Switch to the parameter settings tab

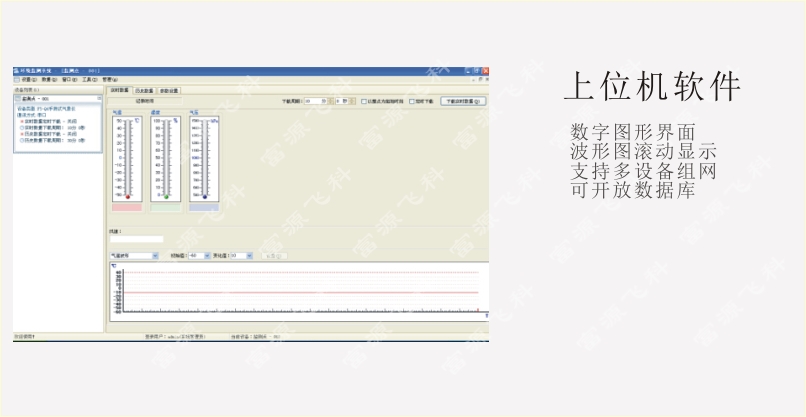pyautogui.click(x=169, y=90)
